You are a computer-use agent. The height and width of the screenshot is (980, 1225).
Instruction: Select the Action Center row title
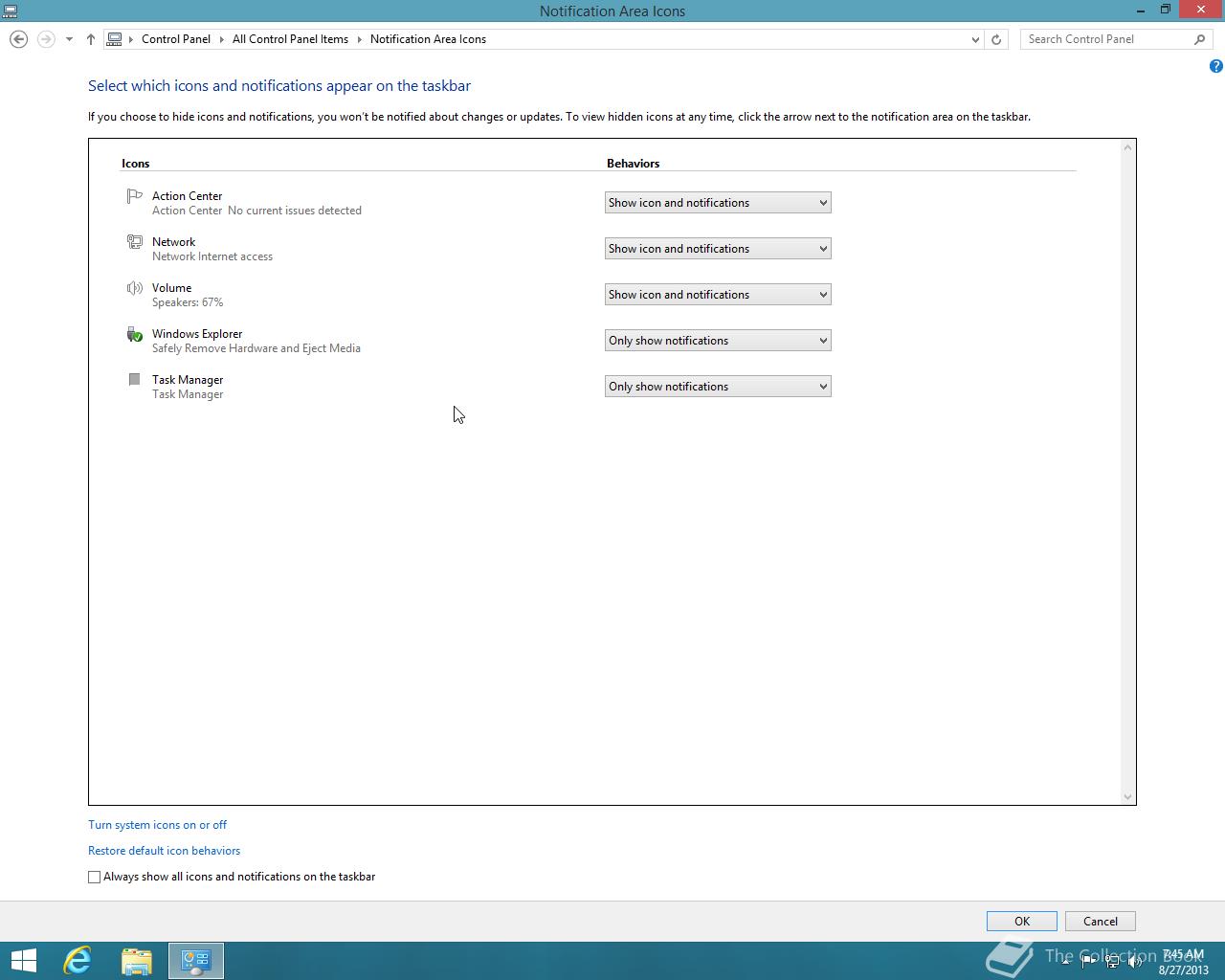[x=188, y=196]
